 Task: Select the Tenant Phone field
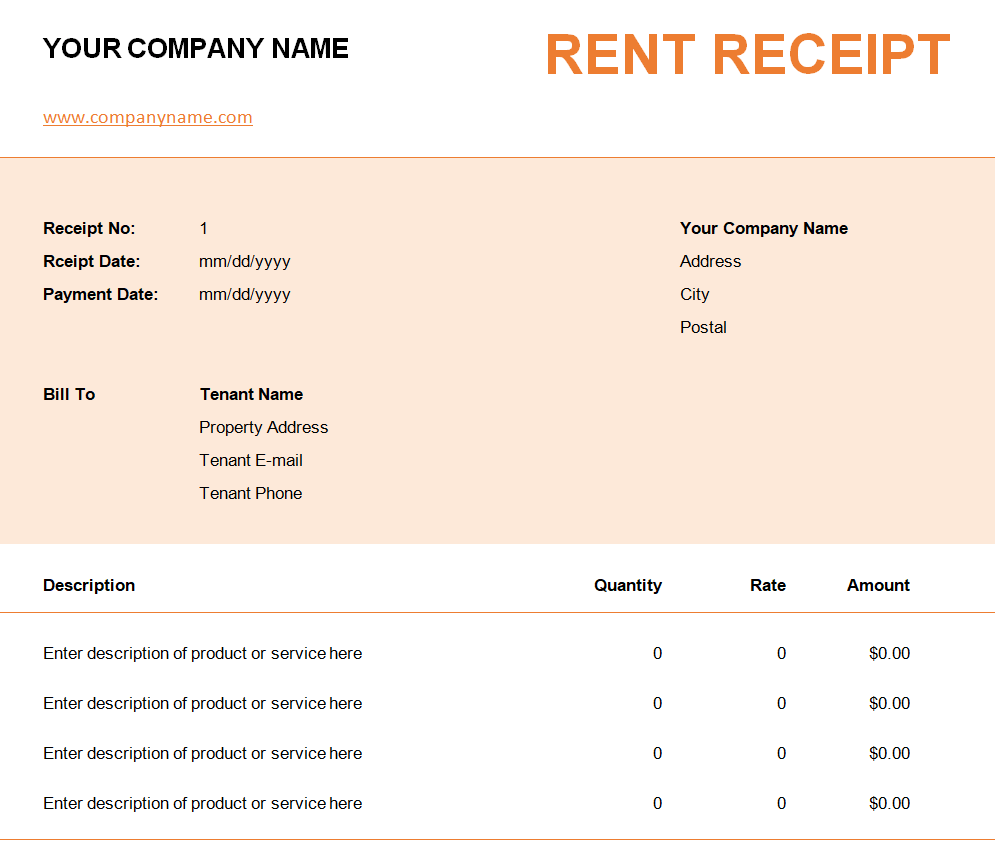(x=250, y=494)
